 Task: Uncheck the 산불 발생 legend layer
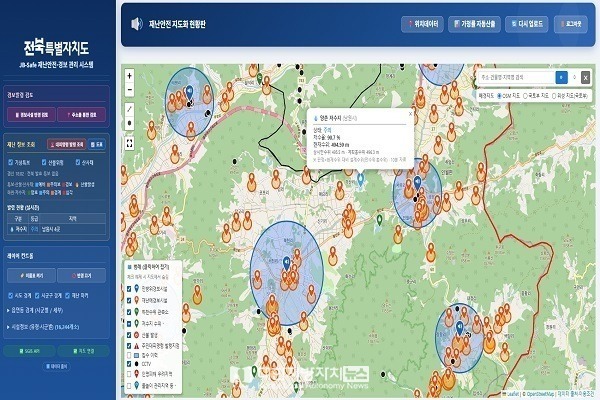pyautogui.click(x=129, y=335)
